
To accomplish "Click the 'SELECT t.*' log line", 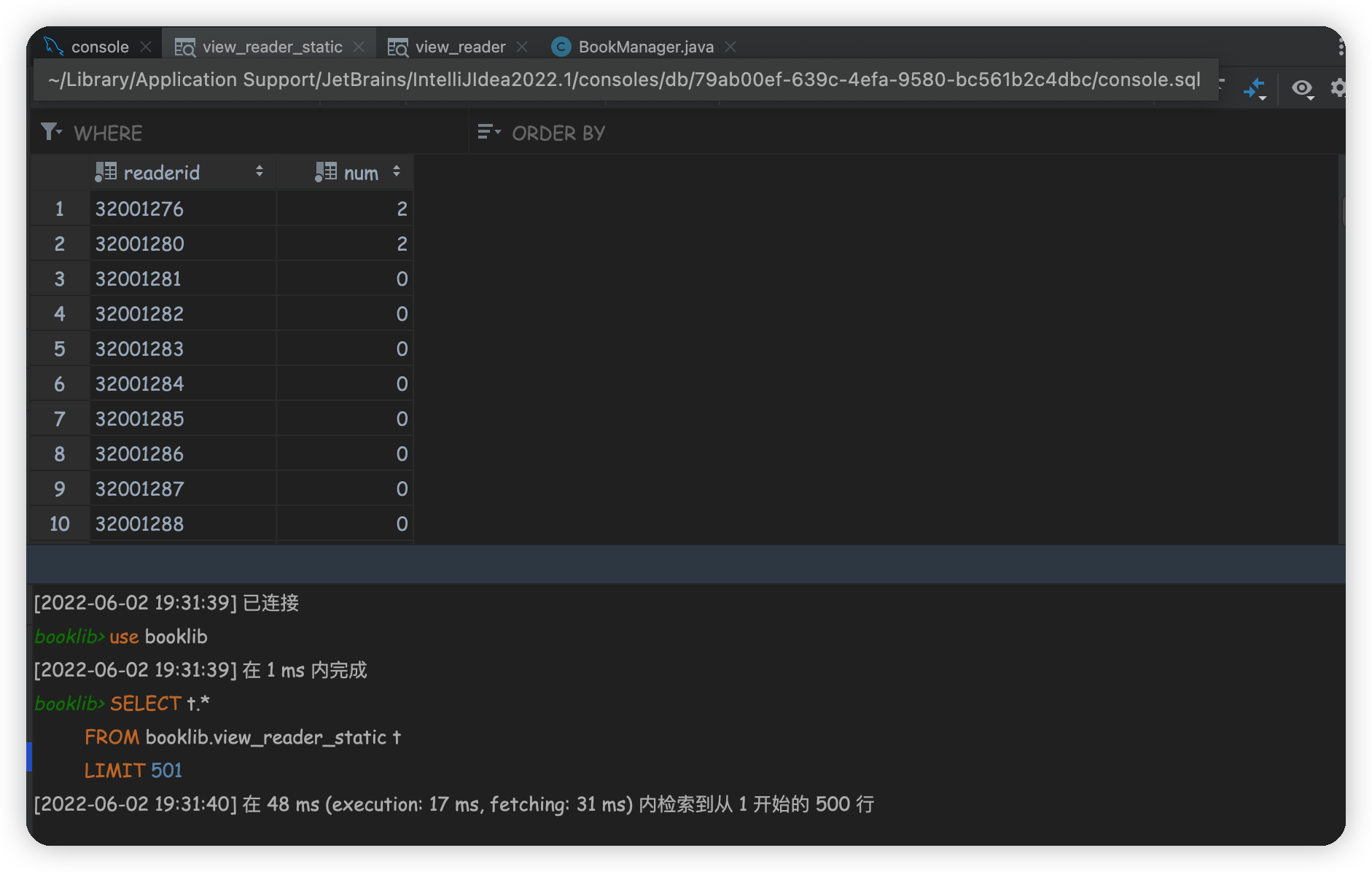I will click(122, 704).
